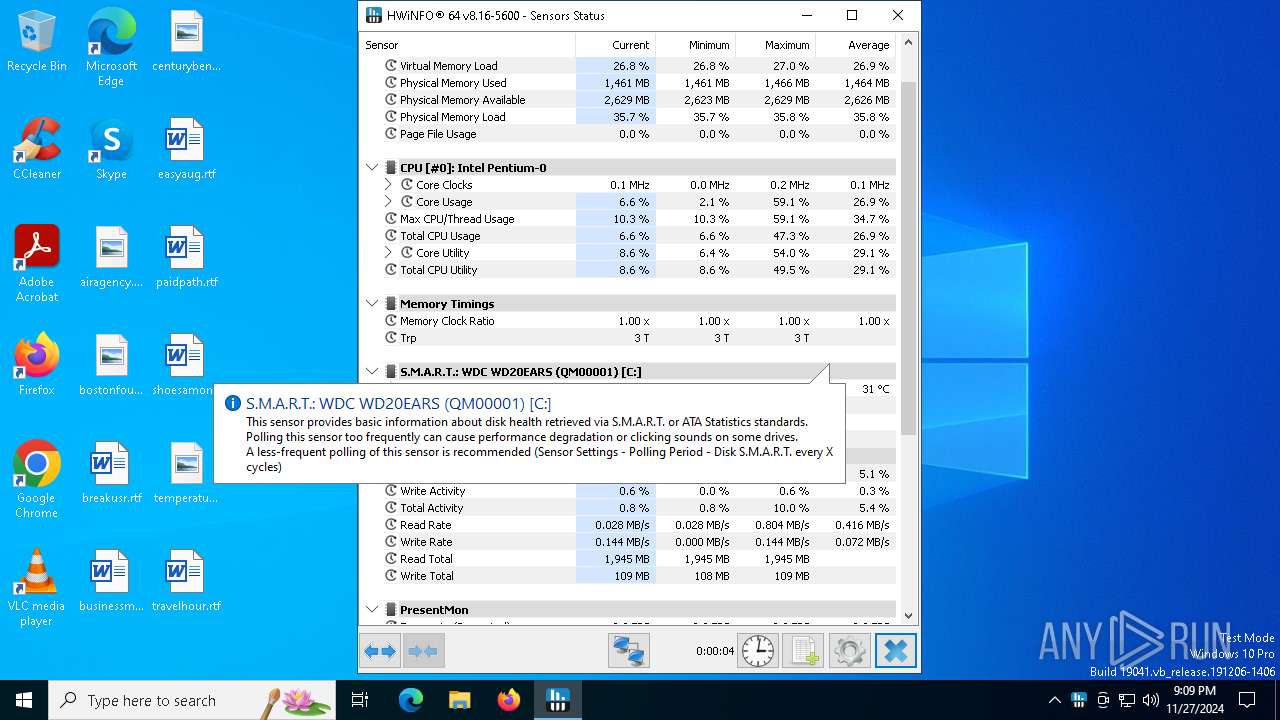Click HWiNFO icon in the taskbar
The height and width of the screenshot is (720, 1280).
(558, 700)
